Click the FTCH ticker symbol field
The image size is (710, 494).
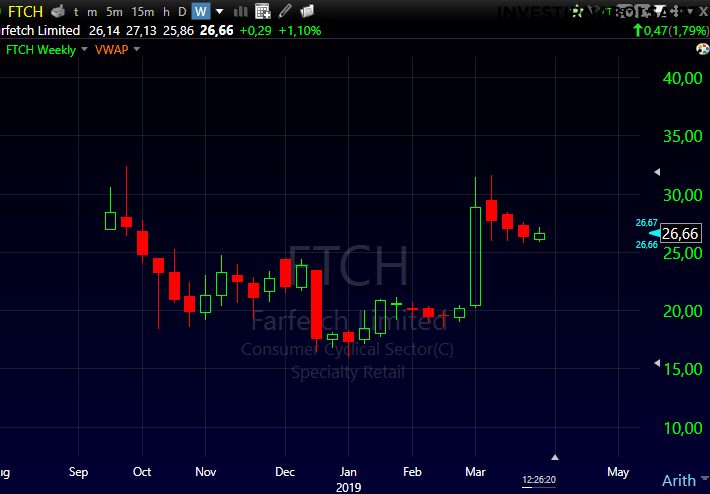[x=25, y=11]
